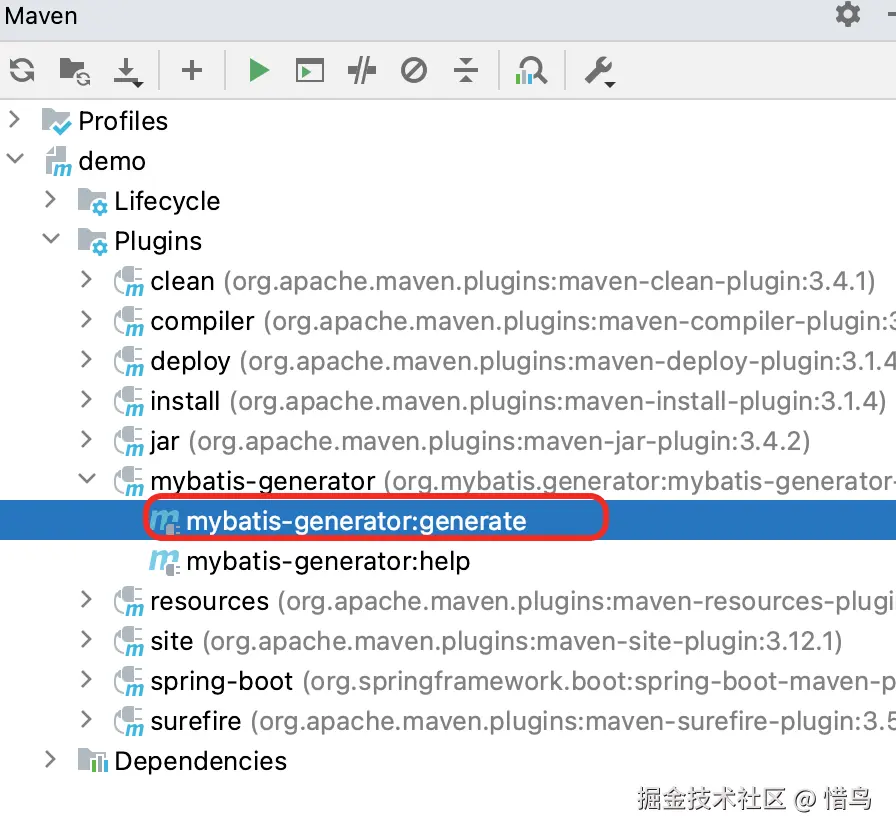The width and height of the screenshot is (896, 836).
Task: Collapse all tree nodes icon
Action: (466, 71)
